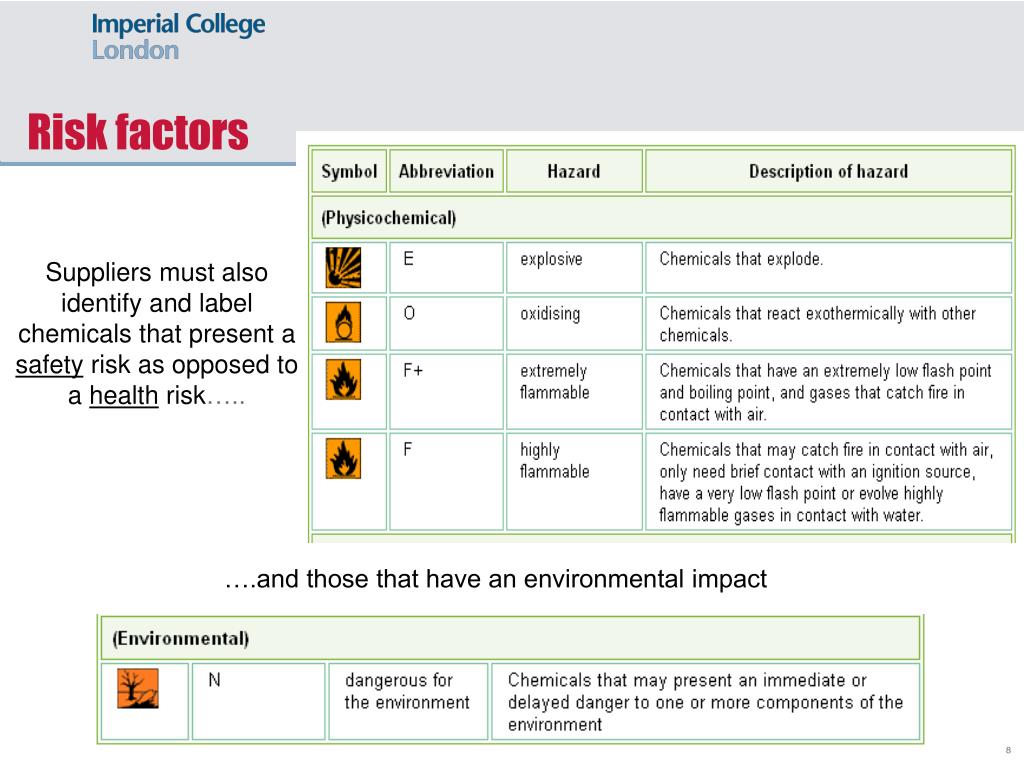Click the Imperial College London logo
The height and width of the screenshot is (768, 1024).
[178, 37]
